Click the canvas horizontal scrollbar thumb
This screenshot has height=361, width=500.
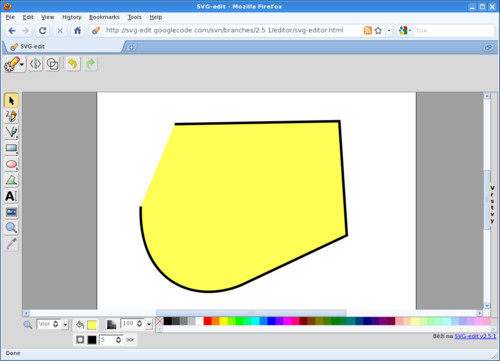click(251, 313)
